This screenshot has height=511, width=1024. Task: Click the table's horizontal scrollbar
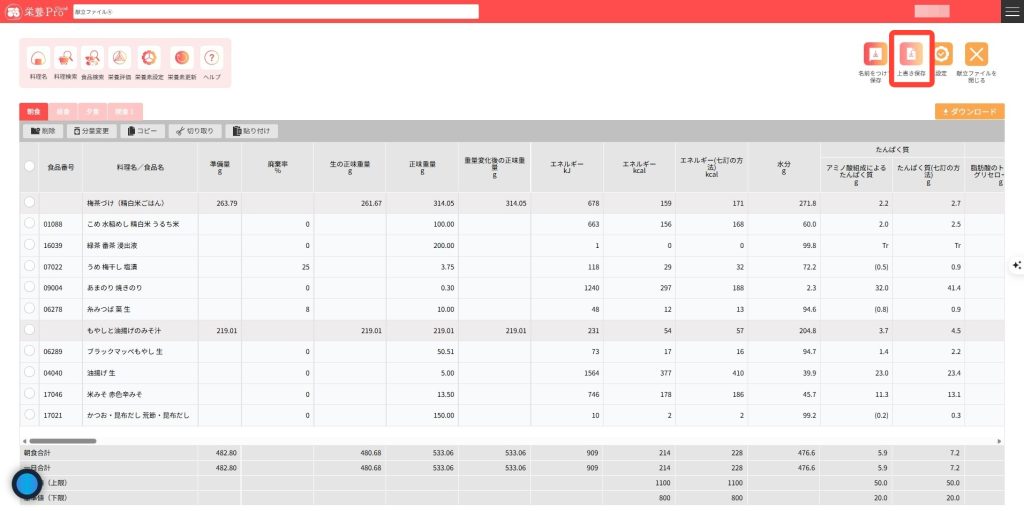60,440
